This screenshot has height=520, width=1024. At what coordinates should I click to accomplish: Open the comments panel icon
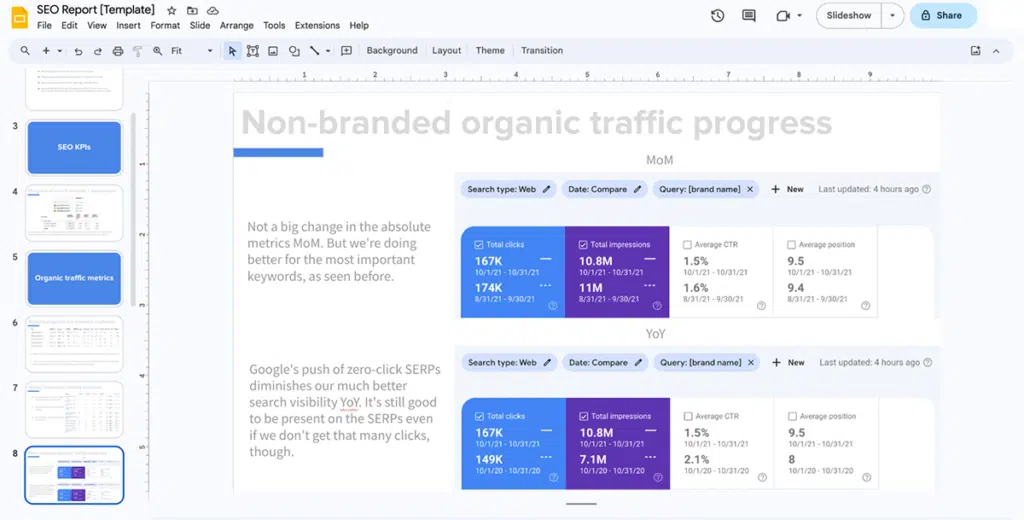tap(749, 16)
